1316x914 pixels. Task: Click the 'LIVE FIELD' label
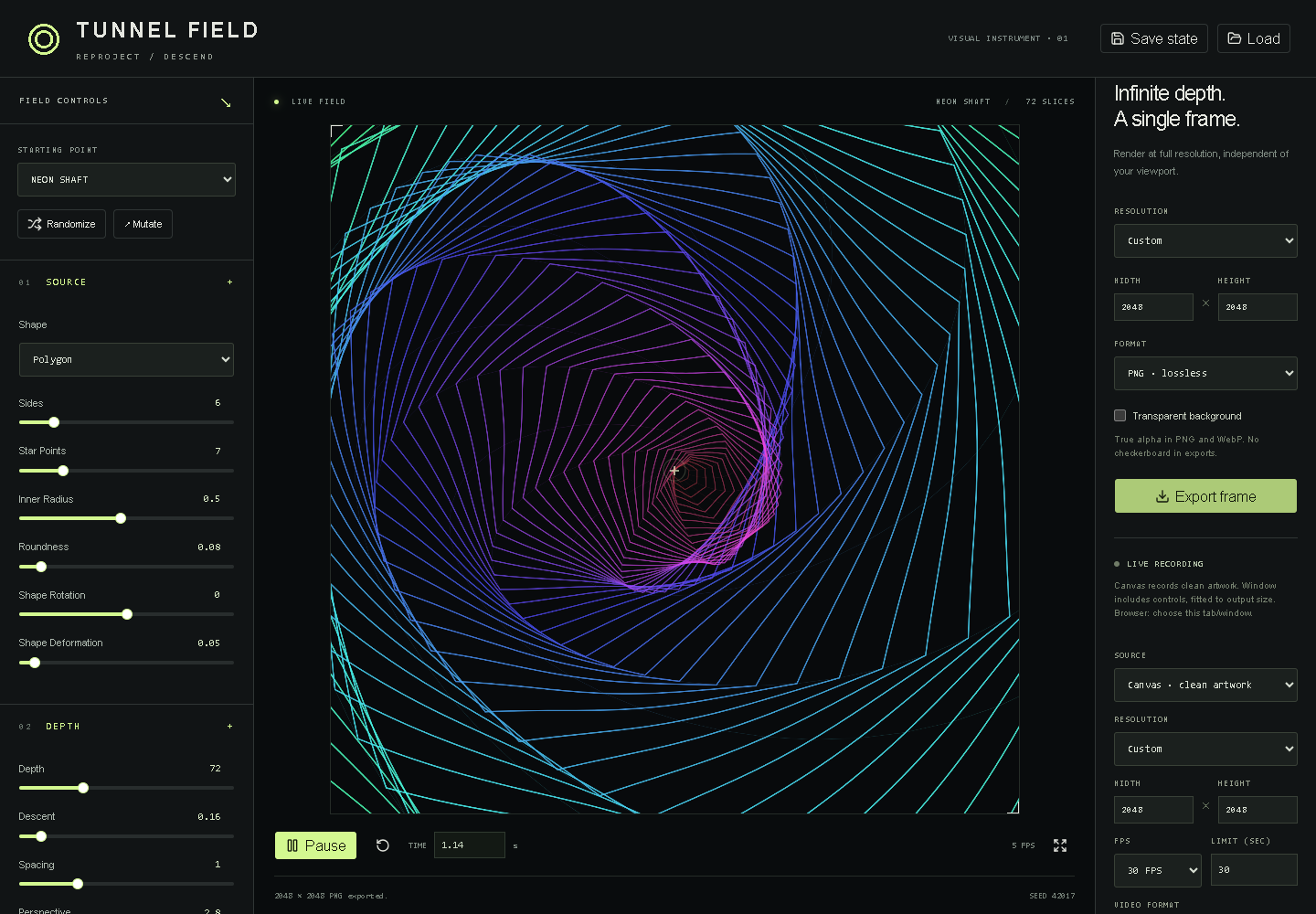pos(319,101)
